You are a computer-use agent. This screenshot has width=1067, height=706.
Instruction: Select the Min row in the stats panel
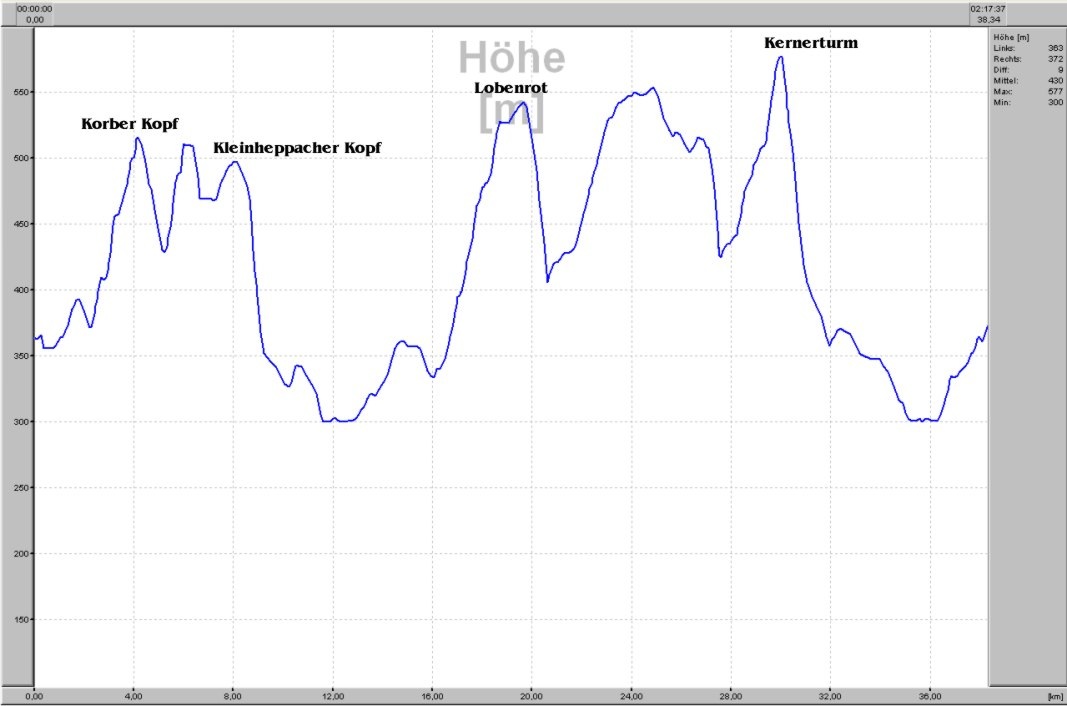[x=1028, y=103]
